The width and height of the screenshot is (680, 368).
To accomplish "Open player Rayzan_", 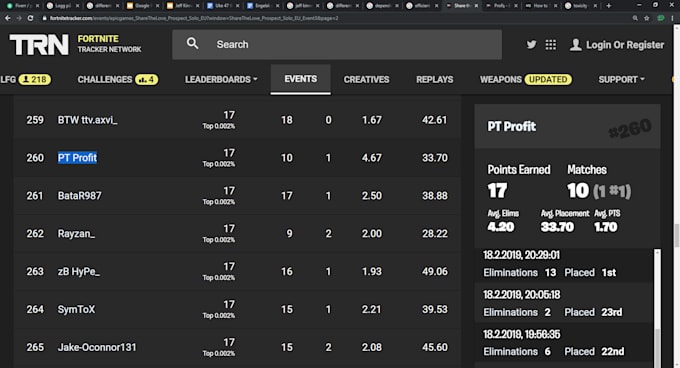I will click(76, 234).
